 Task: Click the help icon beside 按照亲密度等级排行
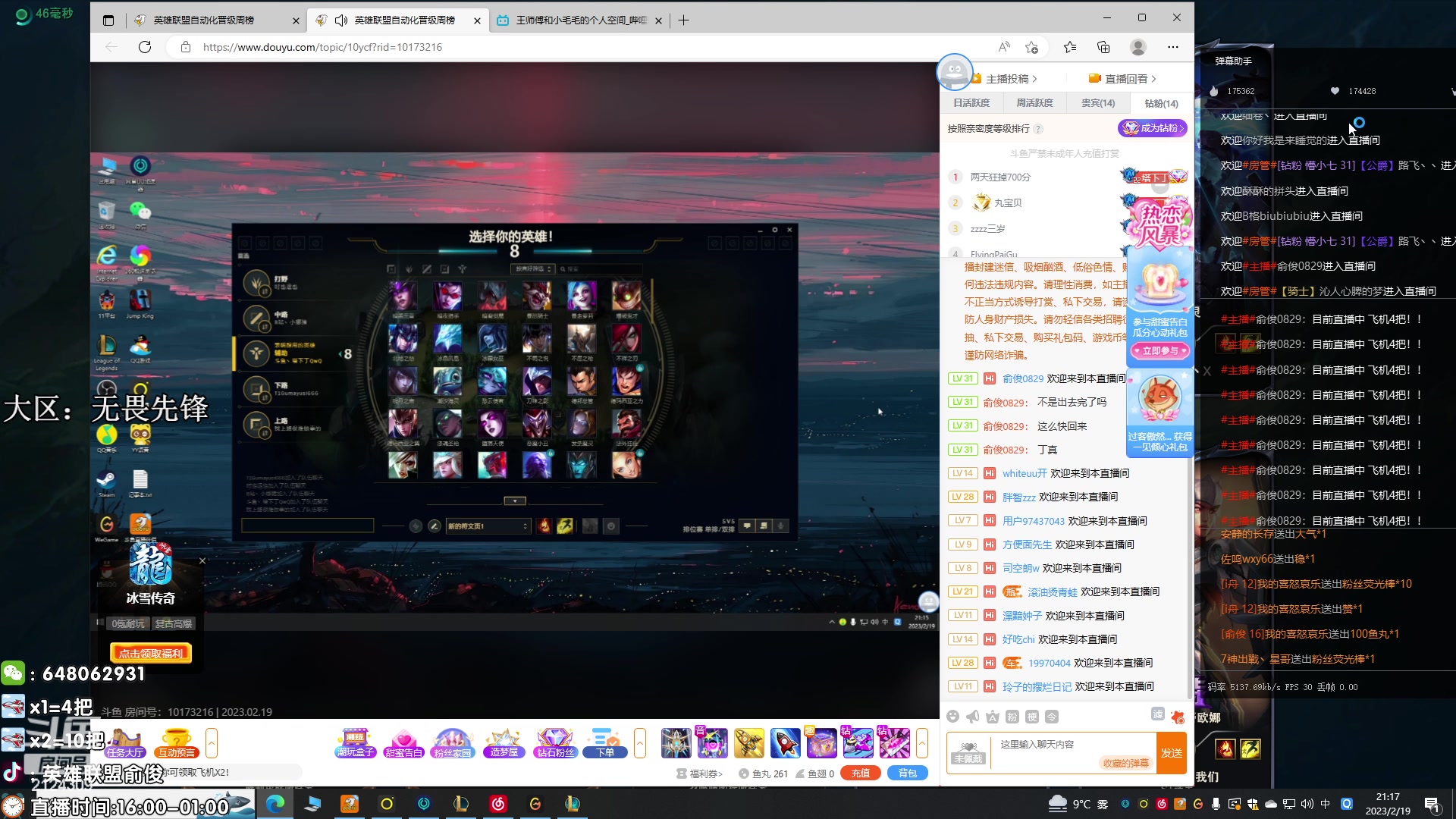click(x=1038, y=129)
